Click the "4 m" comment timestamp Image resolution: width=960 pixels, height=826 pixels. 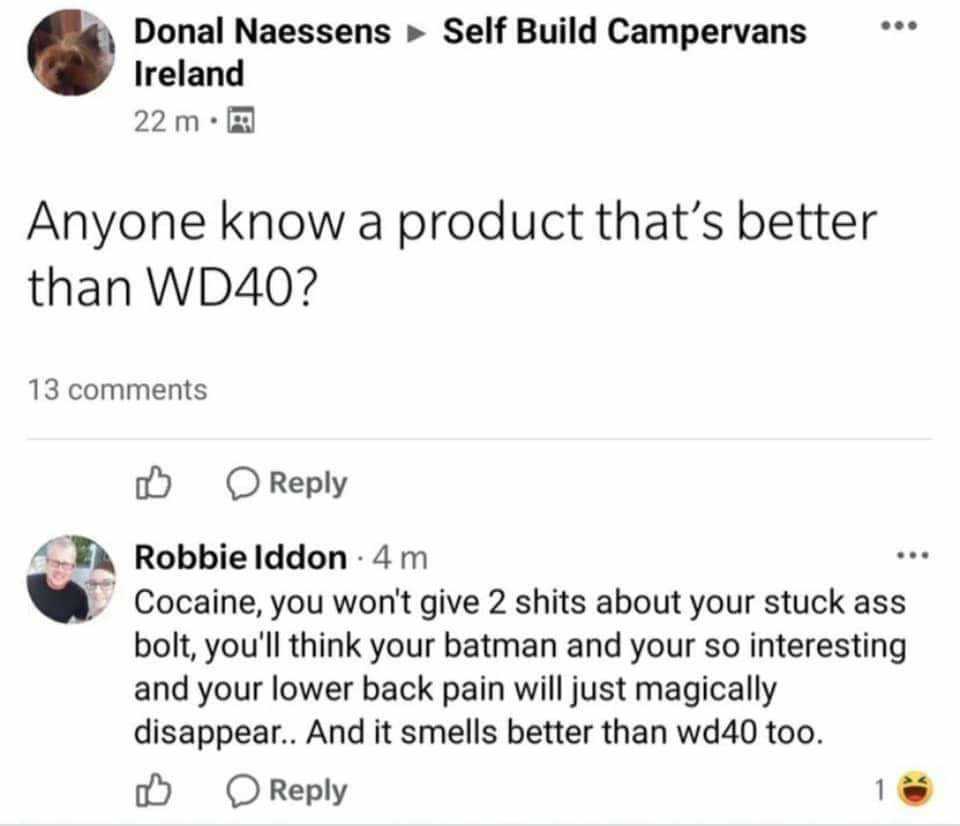tap(399, 557)
